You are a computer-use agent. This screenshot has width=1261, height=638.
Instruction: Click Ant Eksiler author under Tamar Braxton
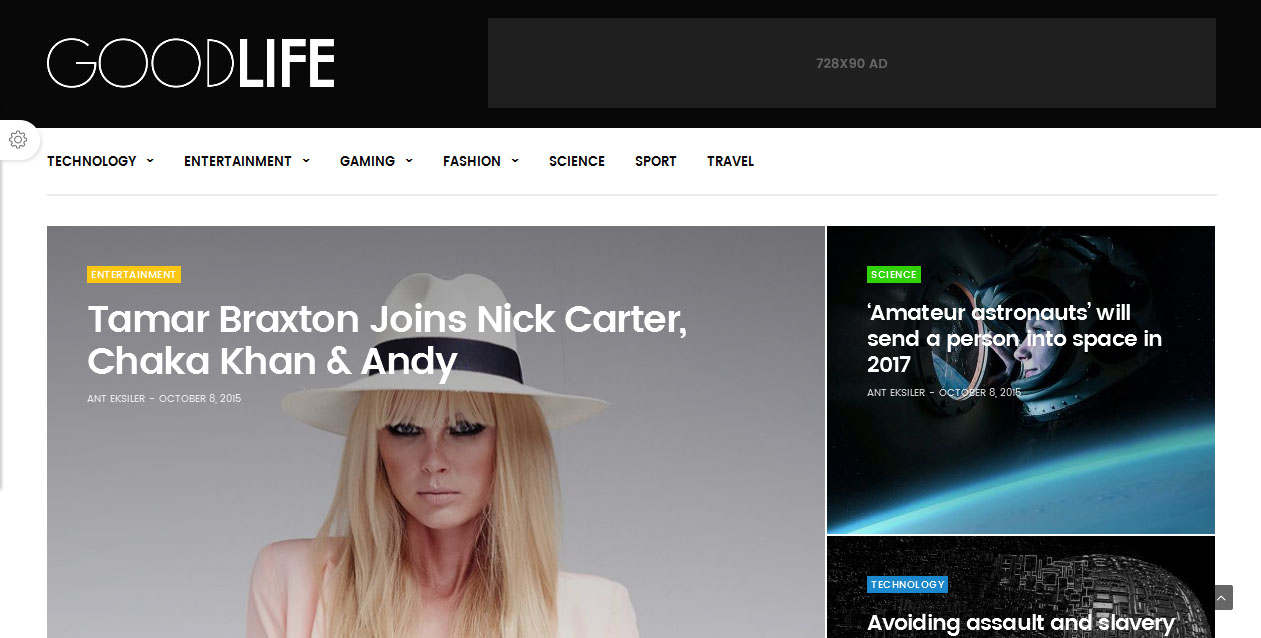coord(116,398)
